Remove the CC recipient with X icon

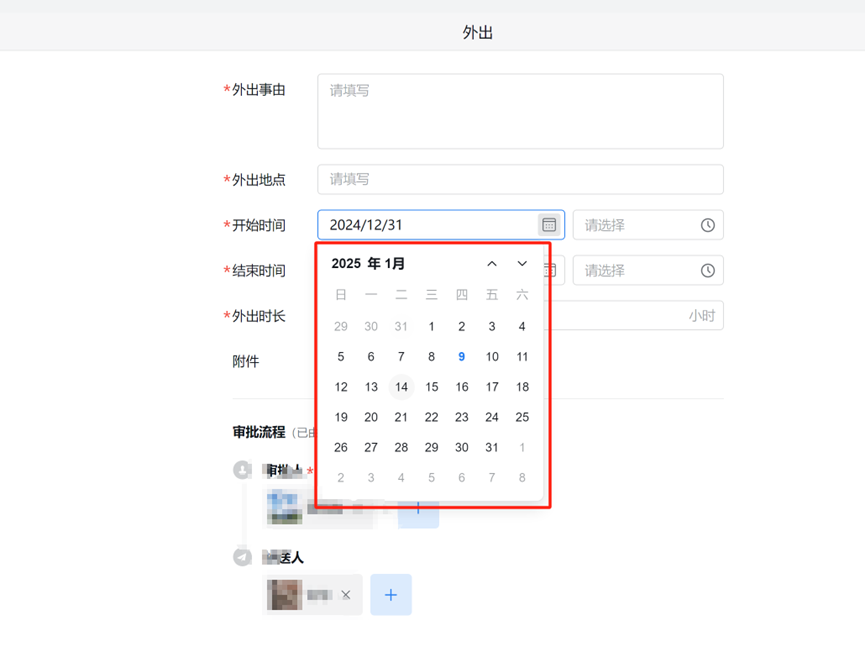[x=346, y=595]
